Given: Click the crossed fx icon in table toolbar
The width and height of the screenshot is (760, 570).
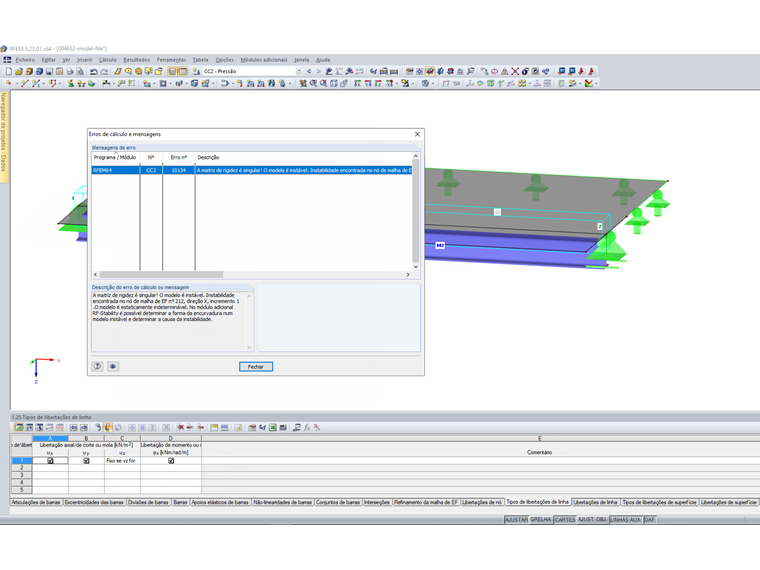Looking at the screenshot, I should [317, 428].
